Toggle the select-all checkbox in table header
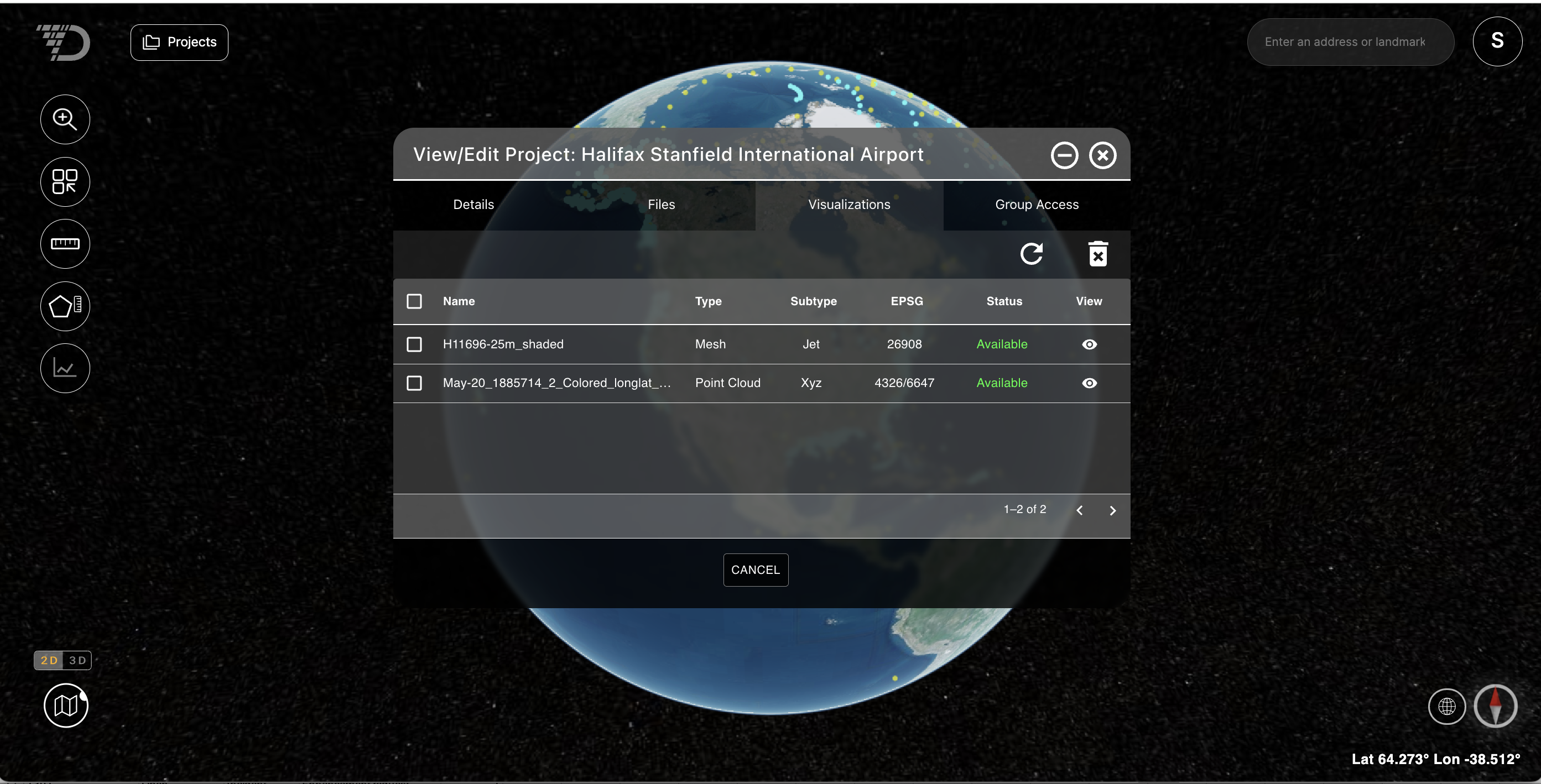This screenshot has width=1541, height=784. pos(414,301)
